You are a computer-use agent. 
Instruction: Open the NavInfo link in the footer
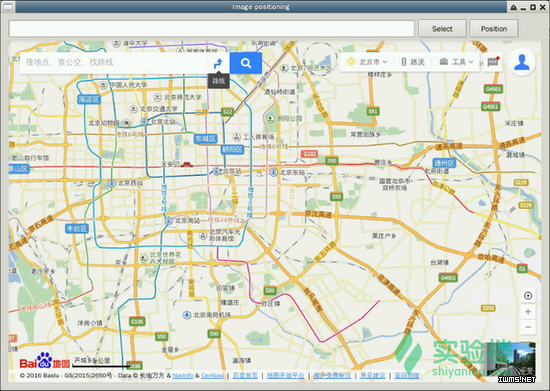tap(182, 376)
